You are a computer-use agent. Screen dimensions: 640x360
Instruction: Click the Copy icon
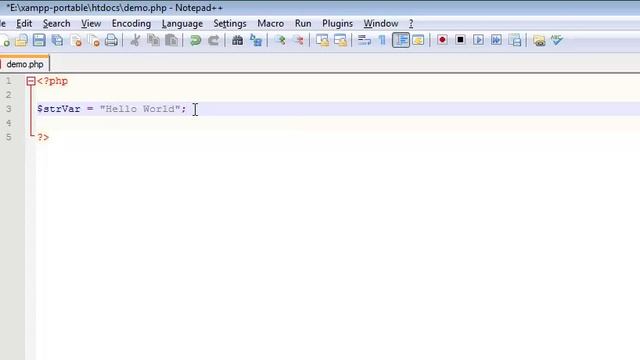tap(153, 40)
